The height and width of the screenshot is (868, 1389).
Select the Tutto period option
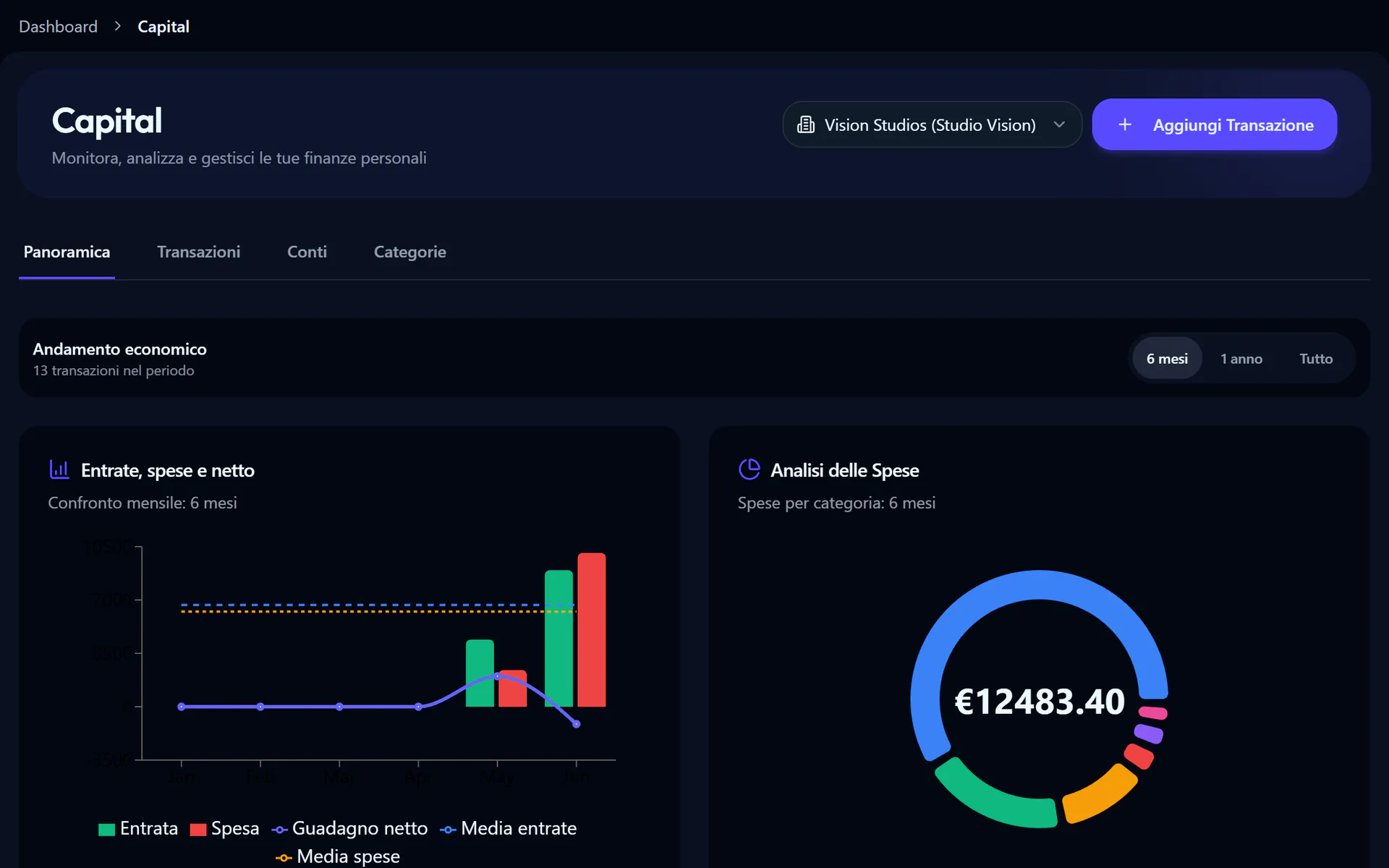1316,358
